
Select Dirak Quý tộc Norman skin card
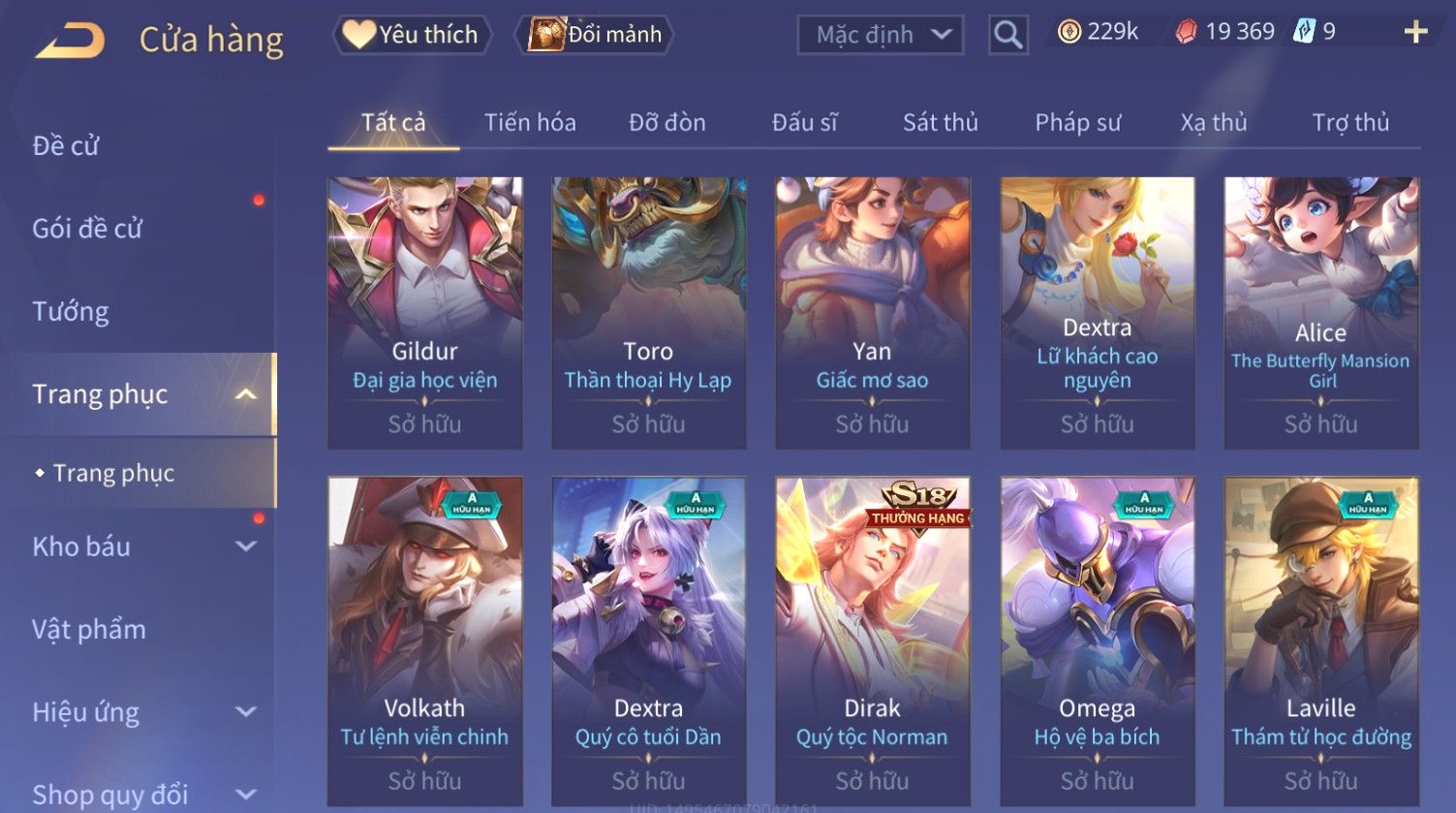[x=872, y=640]
